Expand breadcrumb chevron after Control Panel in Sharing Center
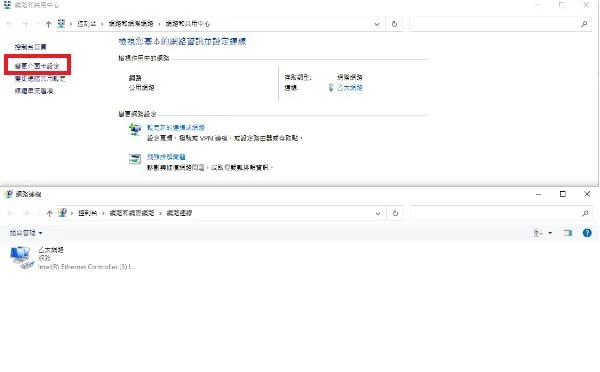Viewport: 600px width, 372px height. (102, 24)
